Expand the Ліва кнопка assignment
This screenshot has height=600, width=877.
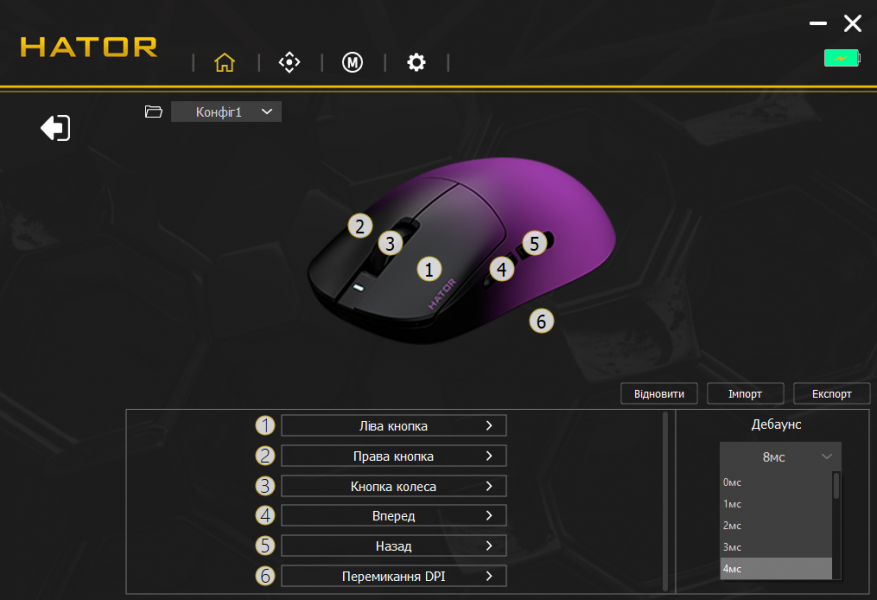click(x=393, y=426)
